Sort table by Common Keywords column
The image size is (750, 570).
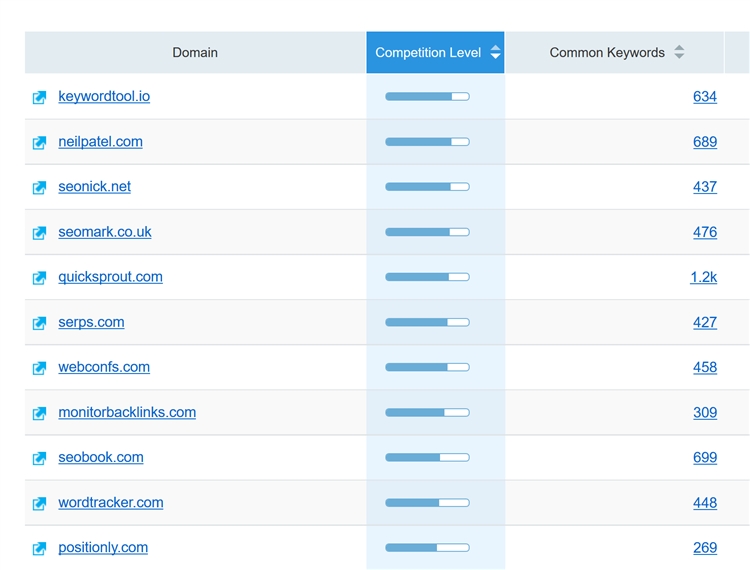point(614,52)
